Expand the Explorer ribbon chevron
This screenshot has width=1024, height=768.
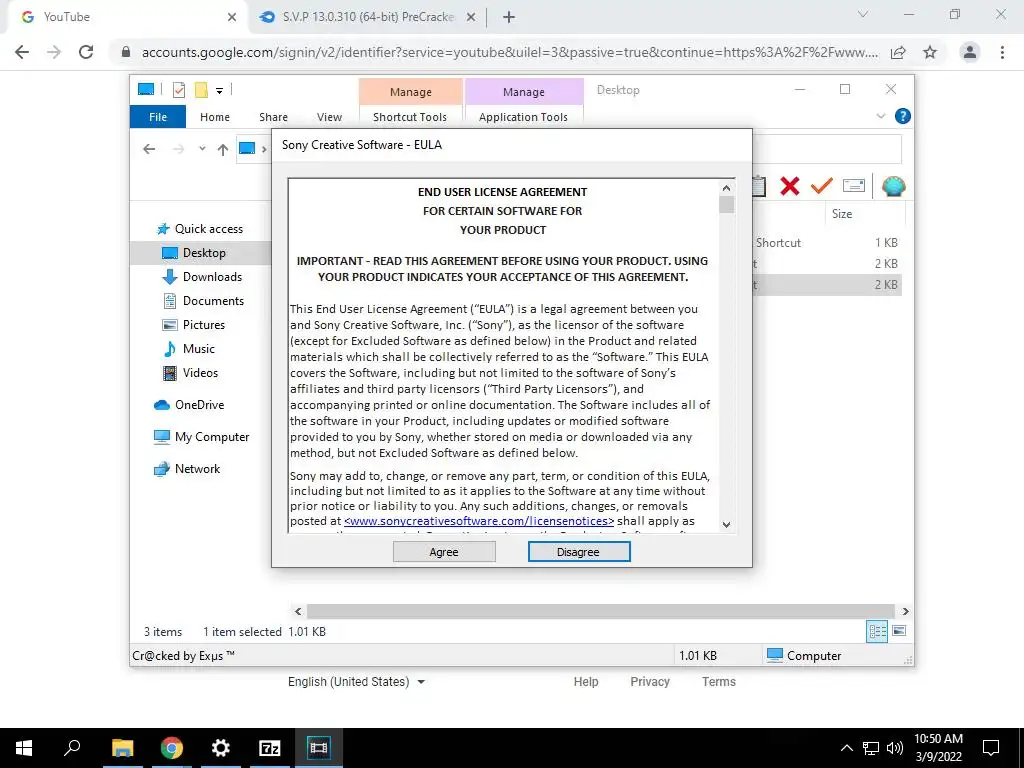coord(880,116)
